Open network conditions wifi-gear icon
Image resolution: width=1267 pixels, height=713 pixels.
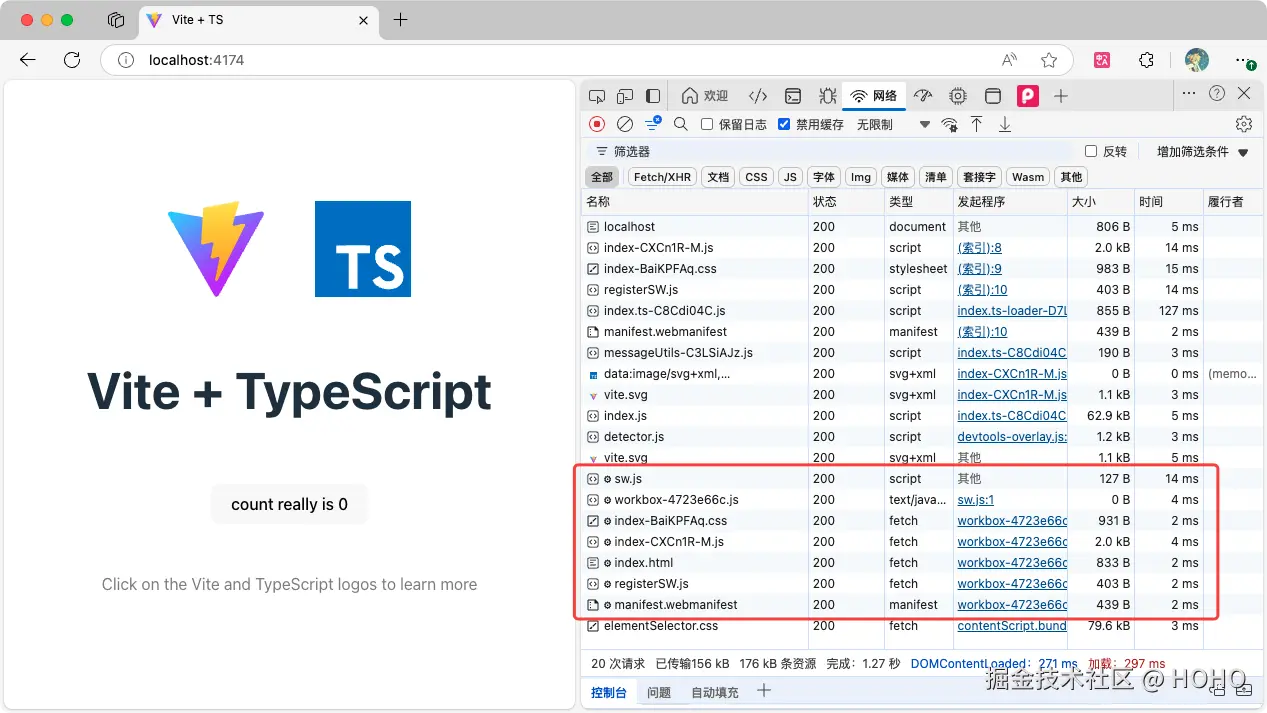point(949,124)
